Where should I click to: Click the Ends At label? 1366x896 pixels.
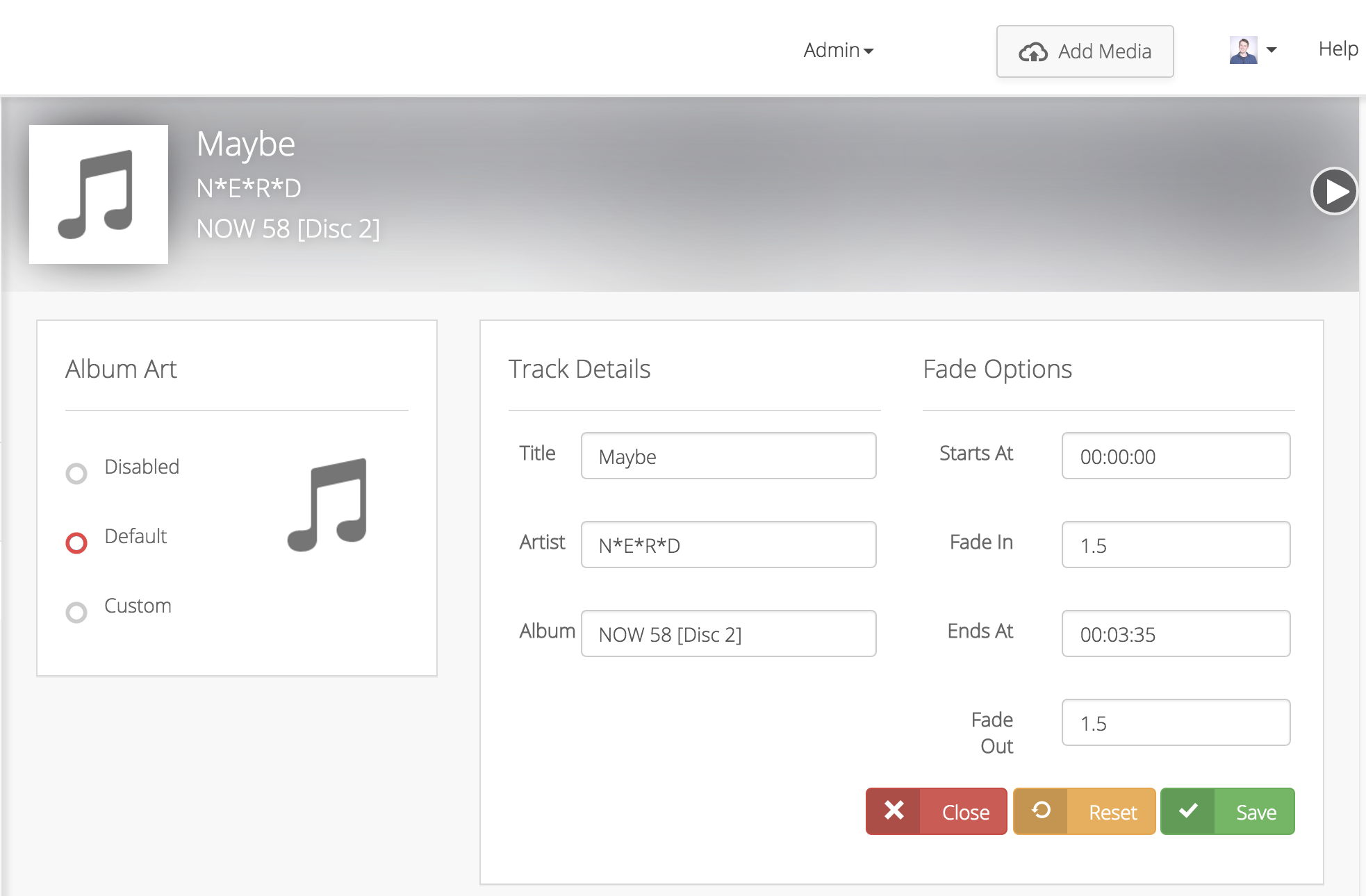point(980,631)
